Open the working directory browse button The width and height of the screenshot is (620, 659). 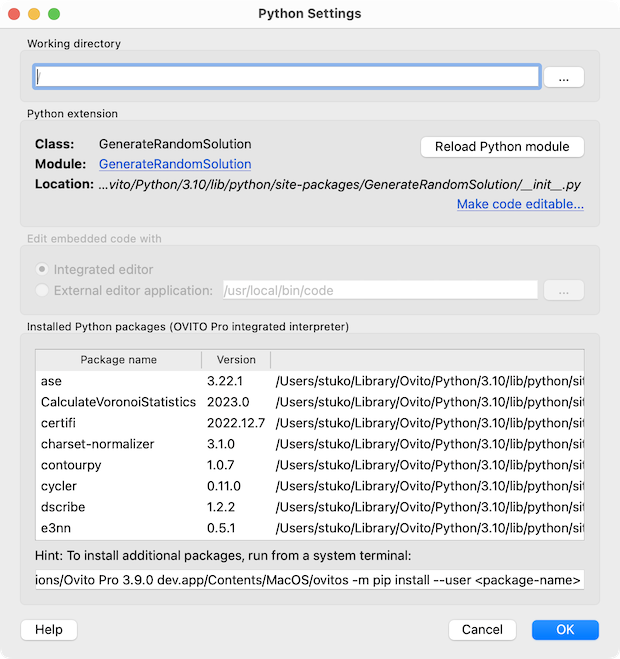[x=564, y=78]
